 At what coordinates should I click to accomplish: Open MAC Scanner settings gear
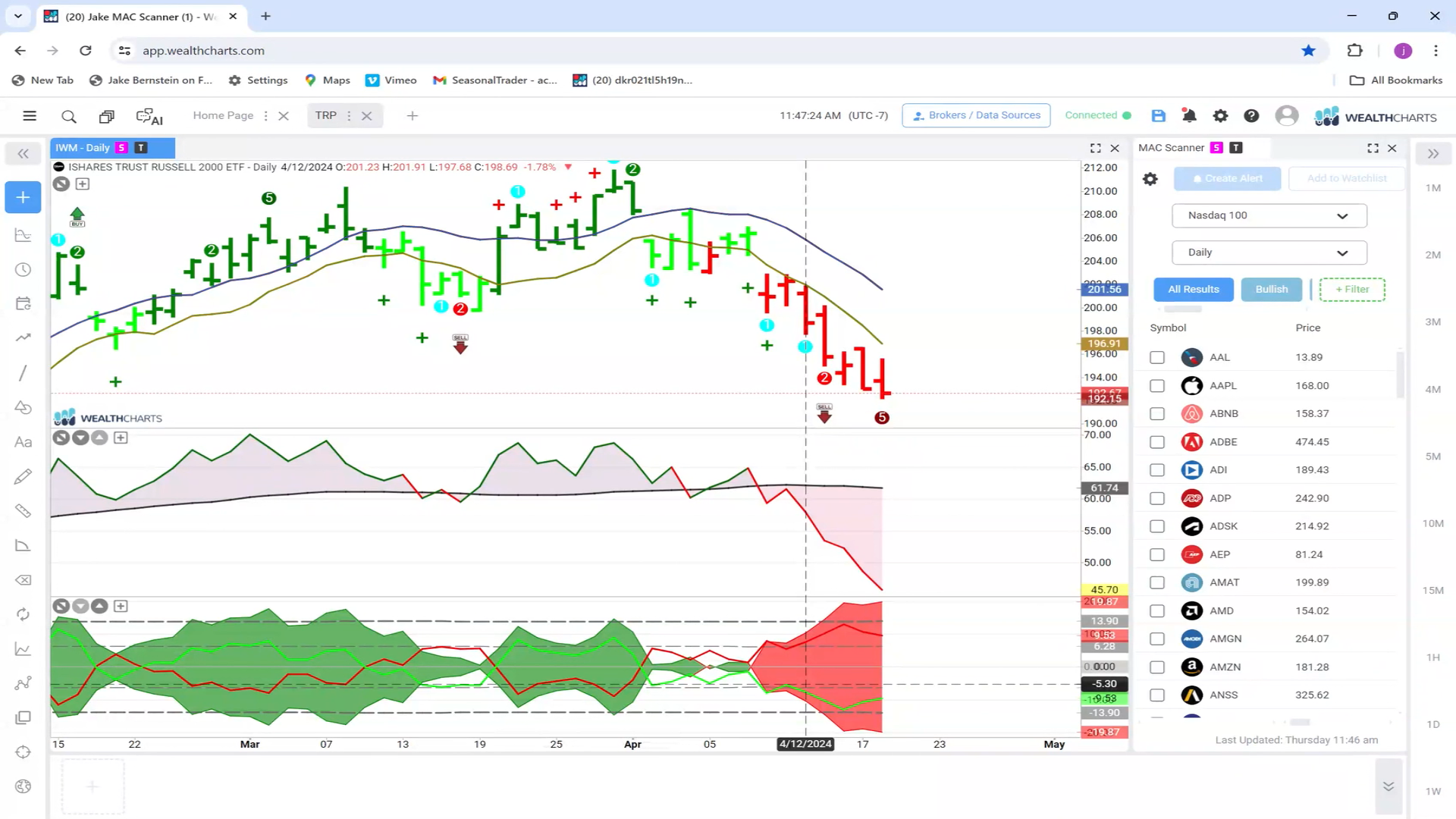coord(1150,179)
